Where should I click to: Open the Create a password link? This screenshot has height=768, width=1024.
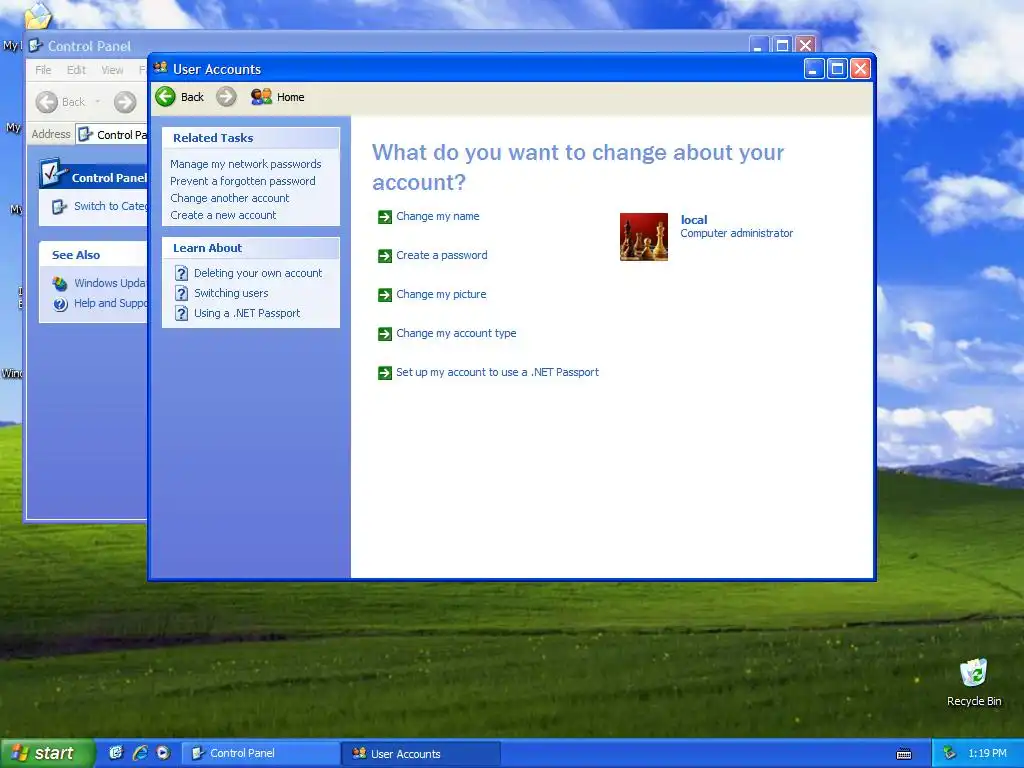tap(441, 255)
